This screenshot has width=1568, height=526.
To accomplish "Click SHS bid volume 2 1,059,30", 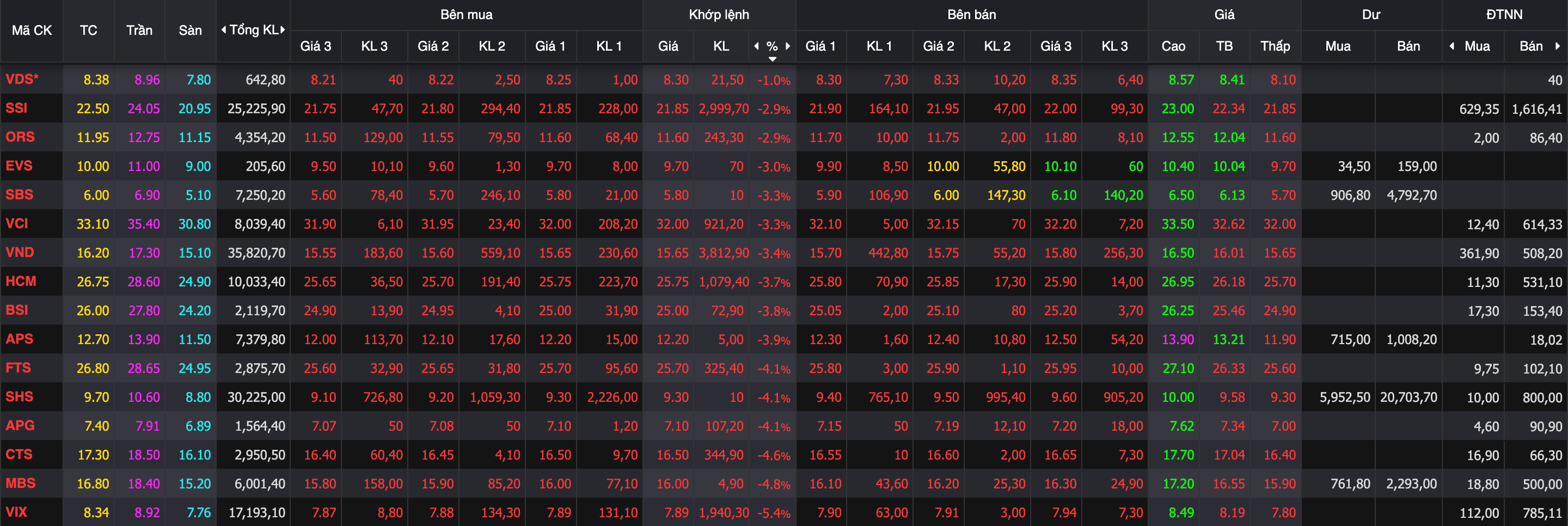I will pyautogui.click(x=495, y=397).
